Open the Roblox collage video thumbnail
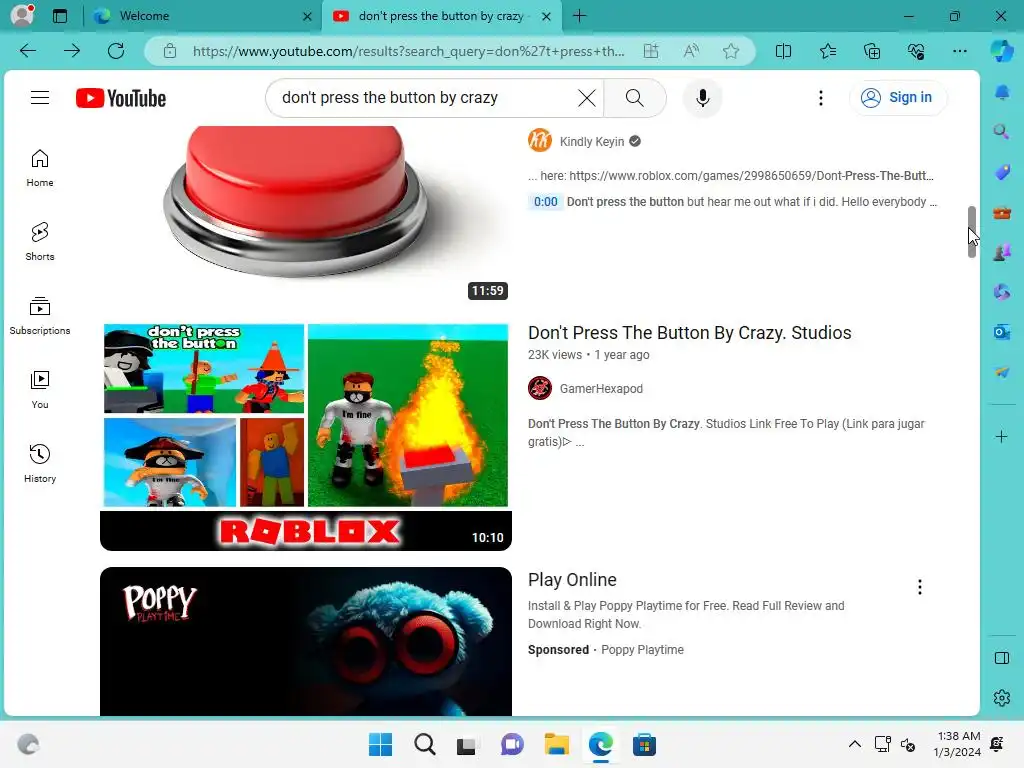Image resolution: width=1024 pixels, height=768 pixels. [x=306, y=437]
